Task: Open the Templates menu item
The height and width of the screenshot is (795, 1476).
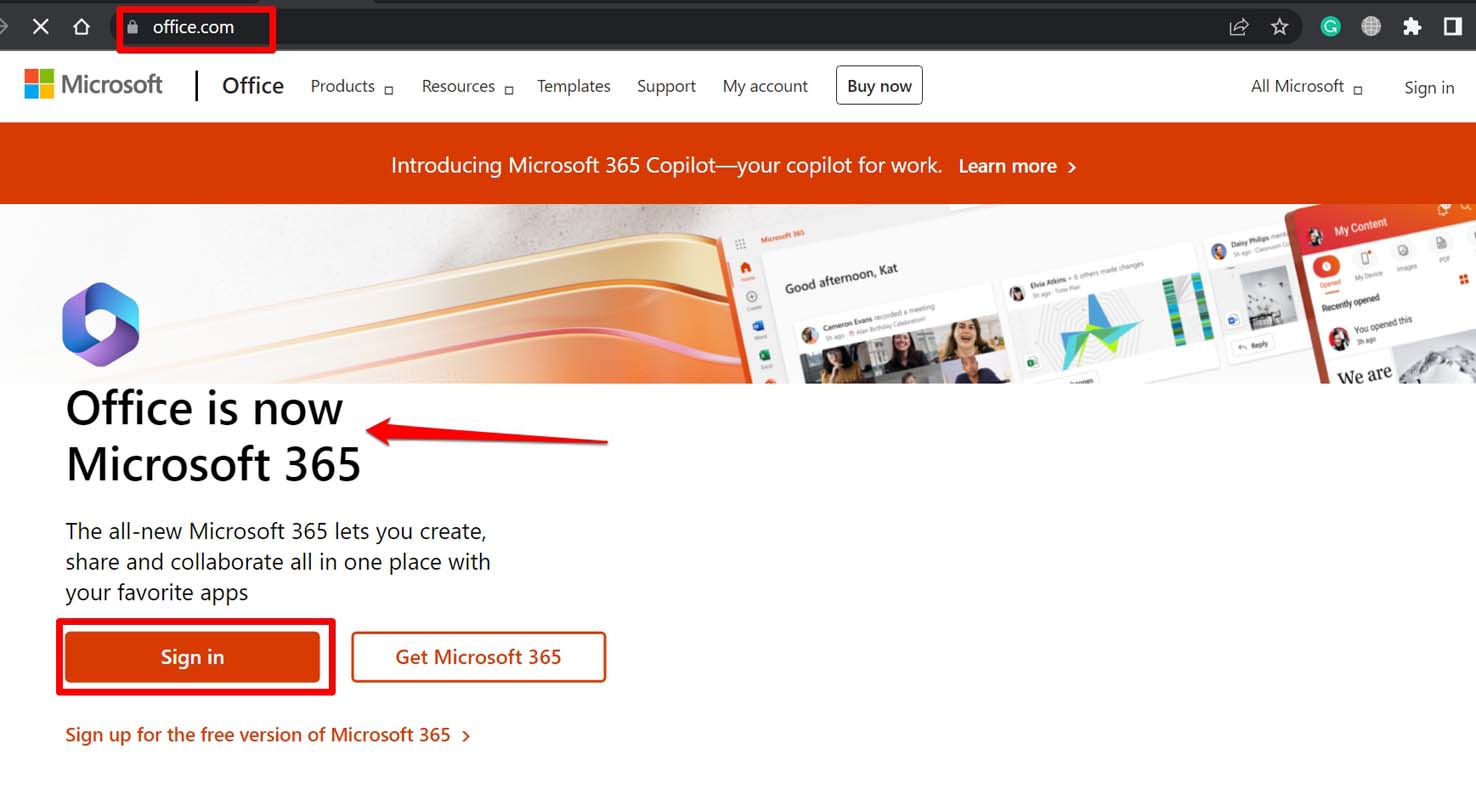Action: [x=574, y=86]
